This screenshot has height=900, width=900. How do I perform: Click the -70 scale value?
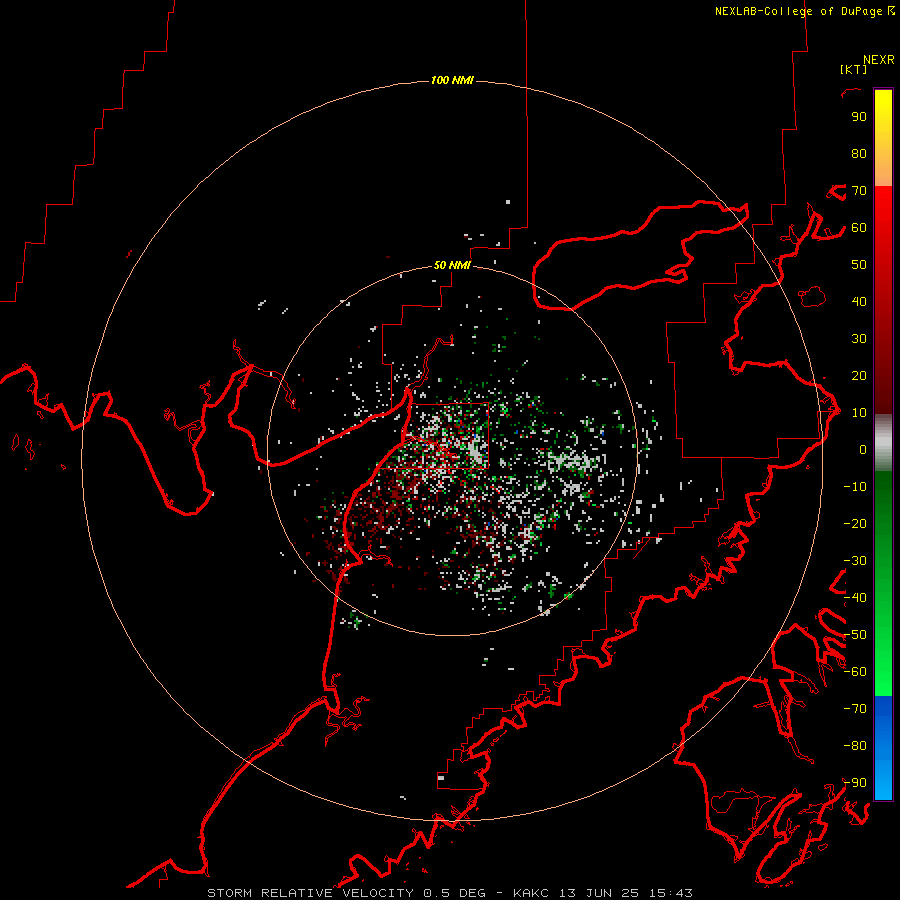point(855,709)
